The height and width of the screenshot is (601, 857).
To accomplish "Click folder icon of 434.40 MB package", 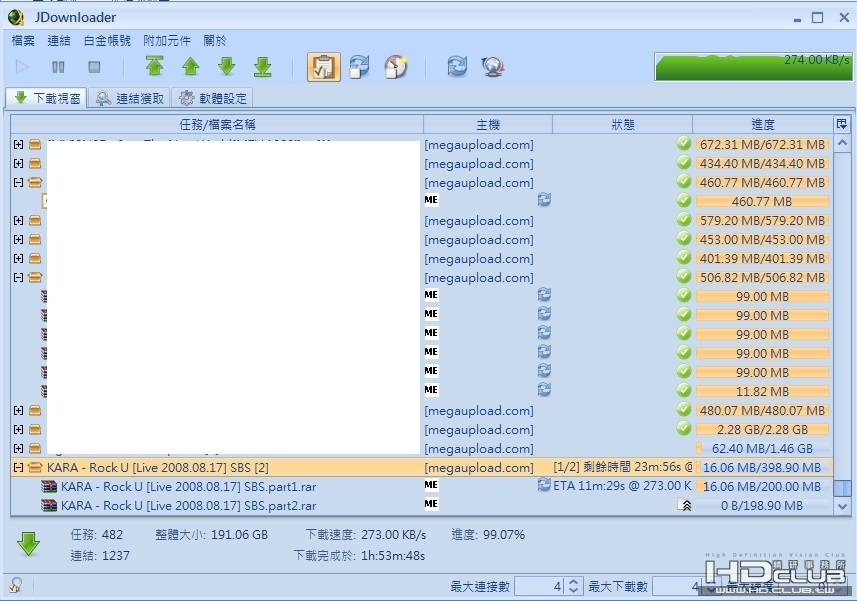I will pyautogui.click(x=35, y=163).
